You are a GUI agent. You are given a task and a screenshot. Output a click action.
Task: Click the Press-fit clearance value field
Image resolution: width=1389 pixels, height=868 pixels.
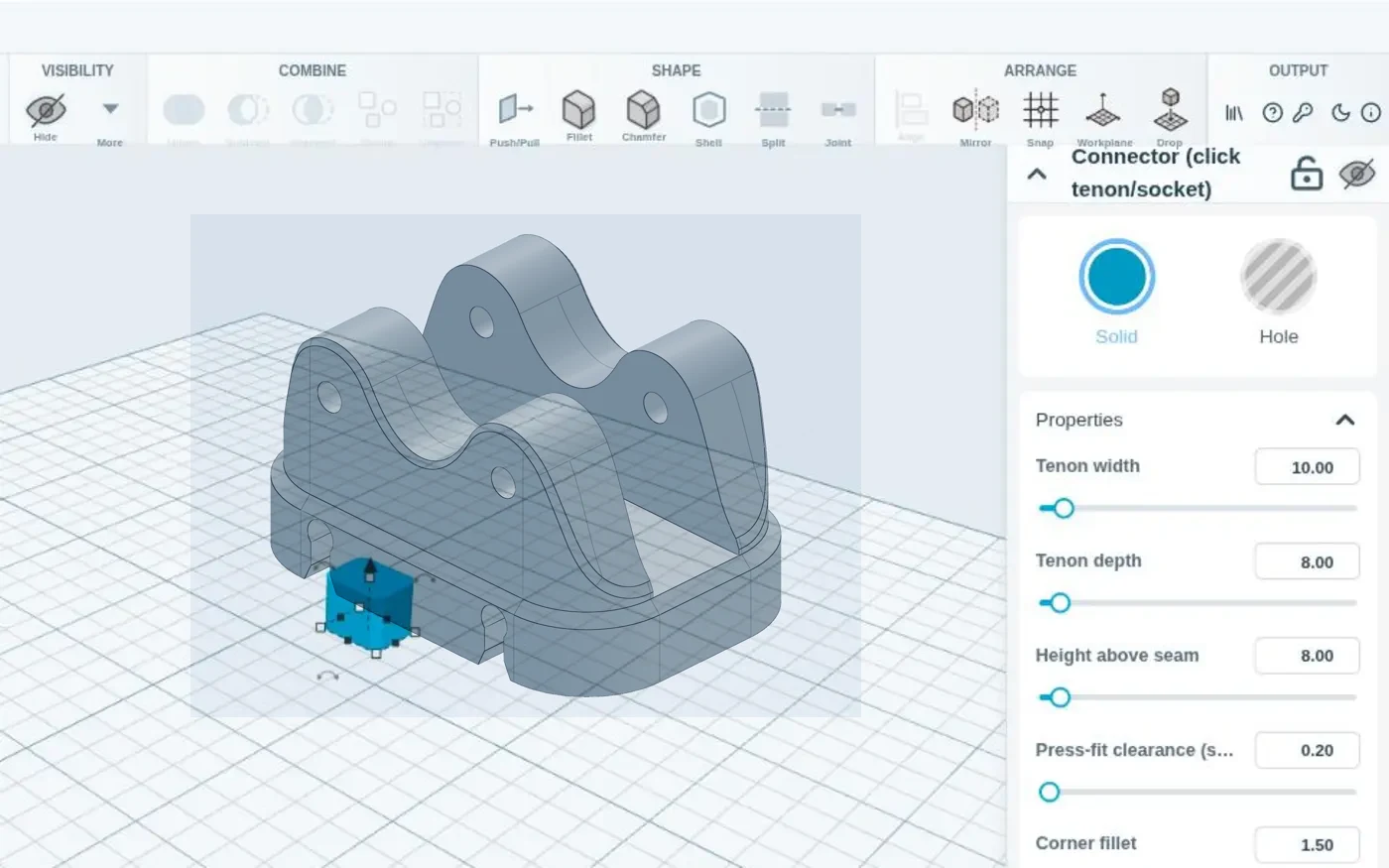(1307, 750)
